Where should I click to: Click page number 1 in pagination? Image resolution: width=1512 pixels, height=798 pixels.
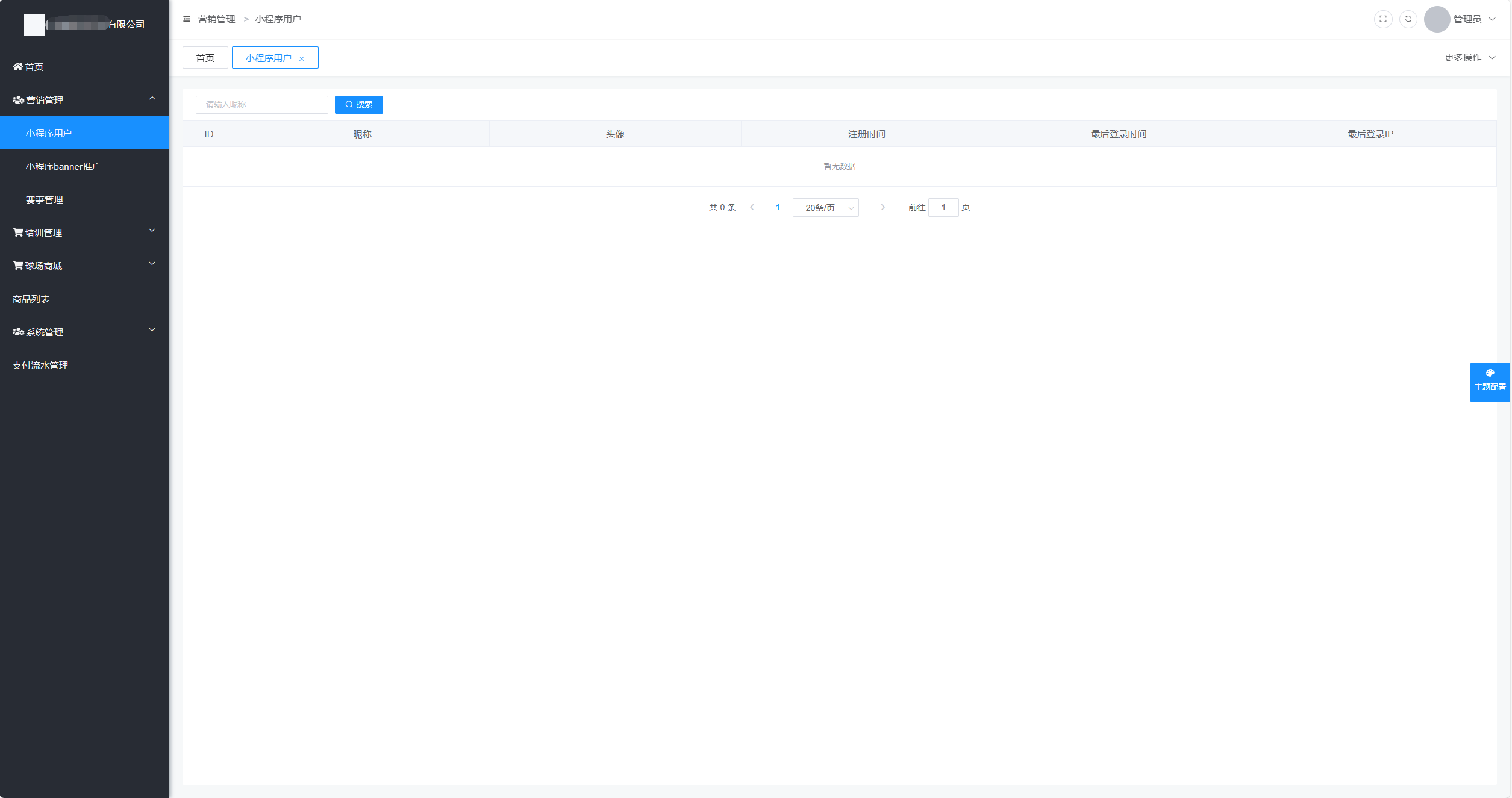pos(778,207)
